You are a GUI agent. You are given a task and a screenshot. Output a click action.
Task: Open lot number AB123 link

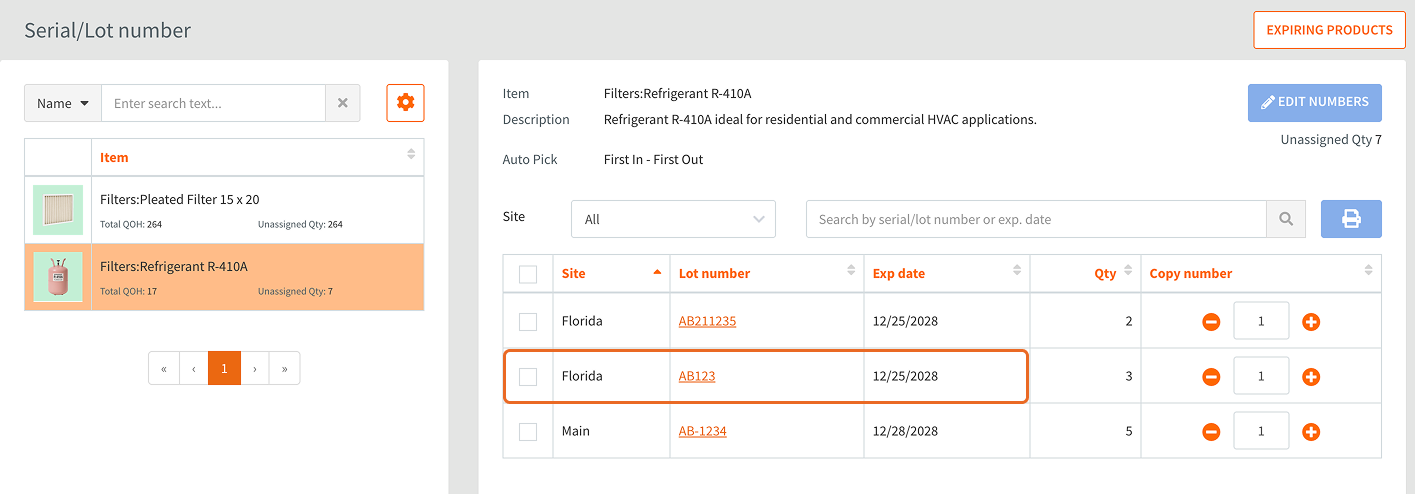point(697,377)
